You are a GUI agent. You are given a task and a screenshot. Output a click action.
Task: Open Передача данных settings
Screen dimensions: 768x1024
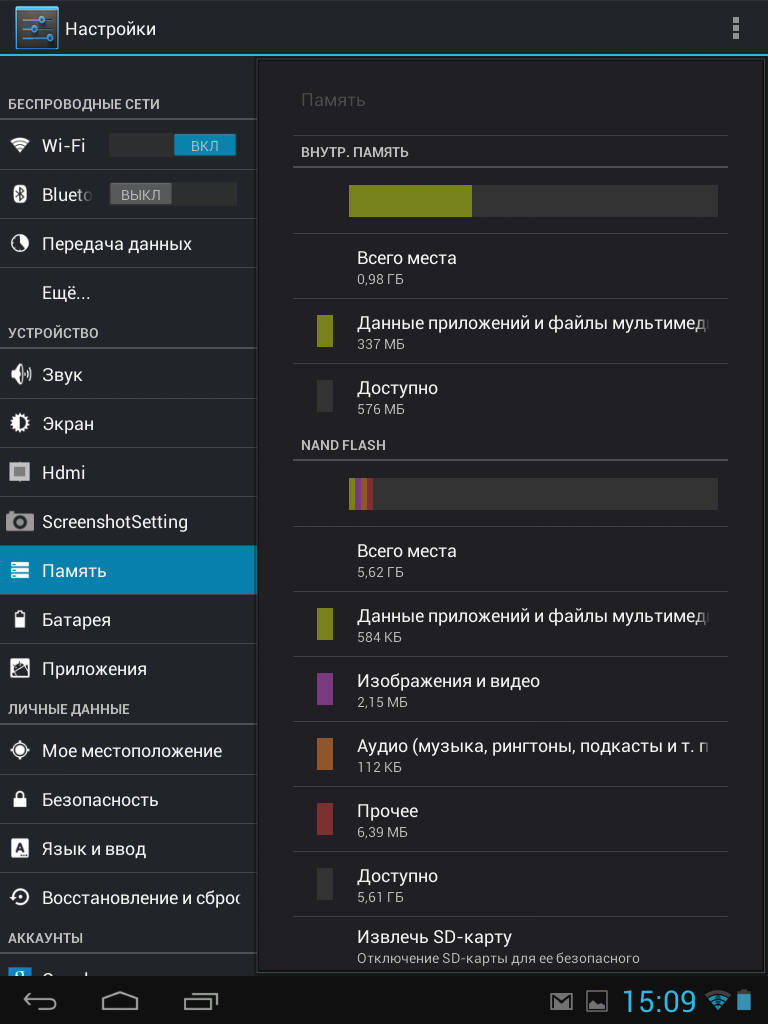pyautogui.click(x=116, y=244)
